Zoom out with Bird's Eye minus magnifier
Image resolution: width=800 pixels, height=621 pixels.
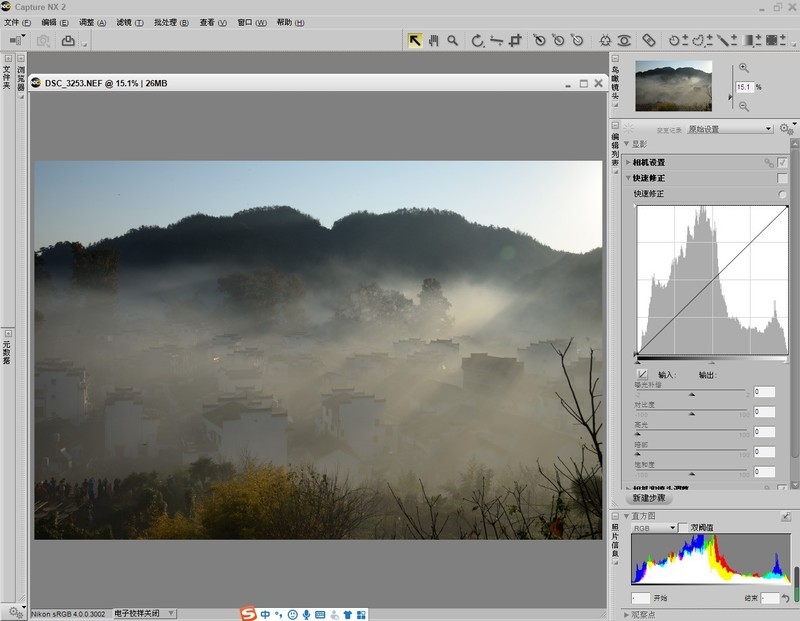[744, 106]
